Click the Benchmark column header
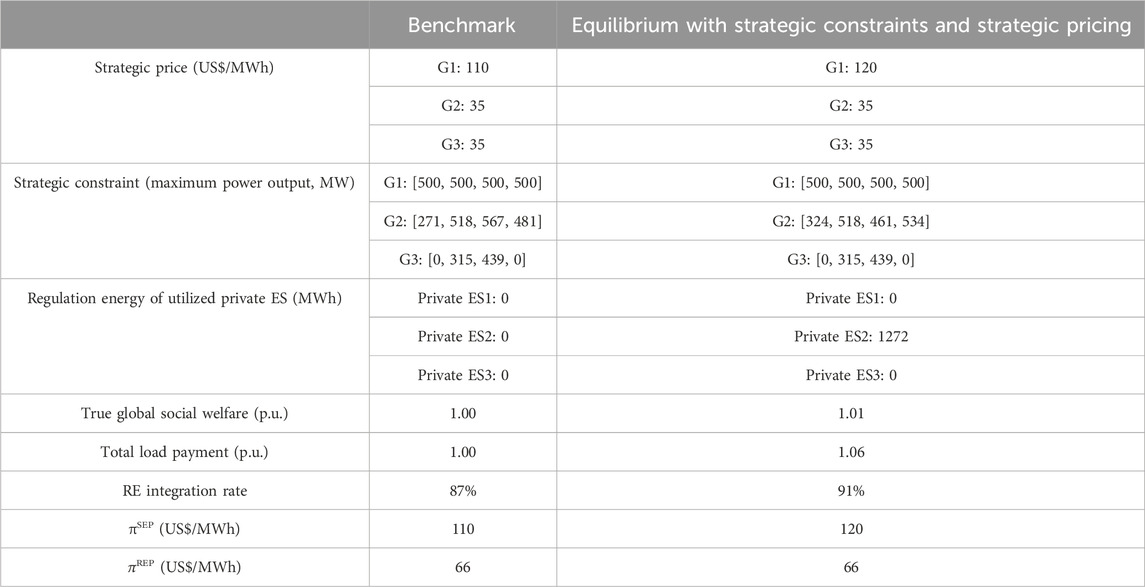The image size is (1145, 587). pyautogui.click(x=462, y=25)
